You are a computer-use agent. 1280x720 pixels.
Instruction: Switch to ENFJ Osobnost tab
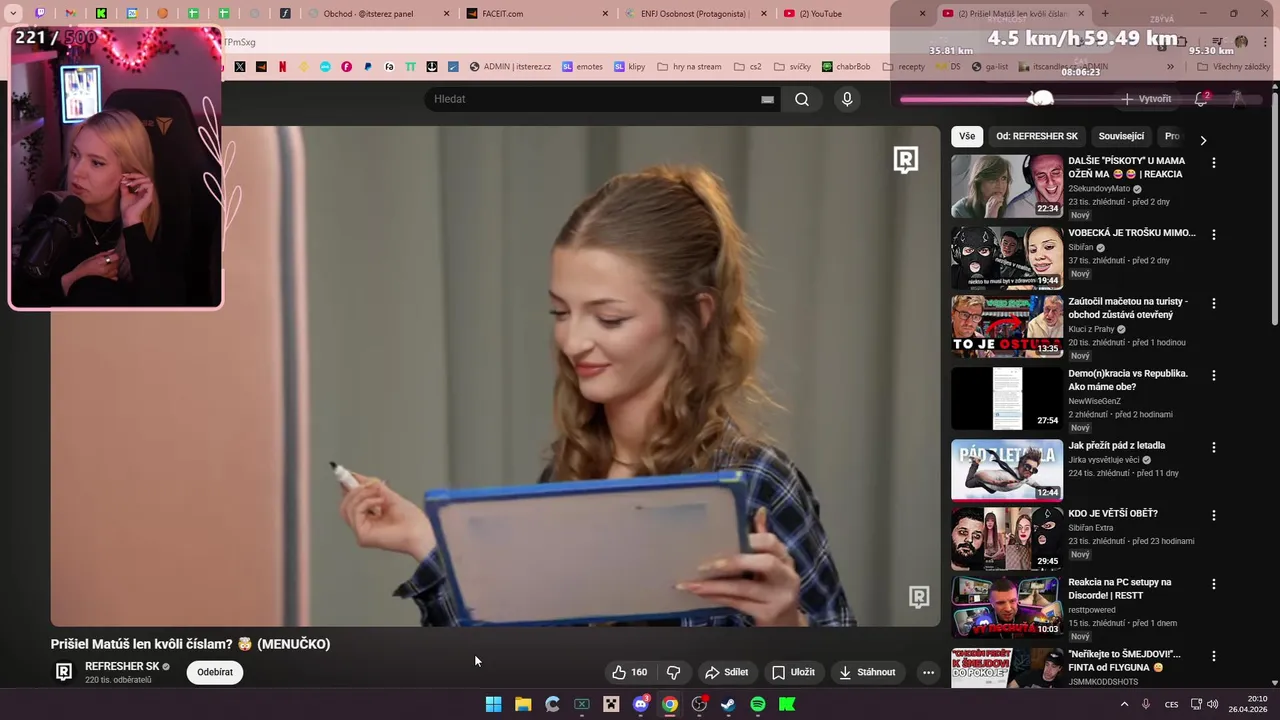click(x=694, y=14)
